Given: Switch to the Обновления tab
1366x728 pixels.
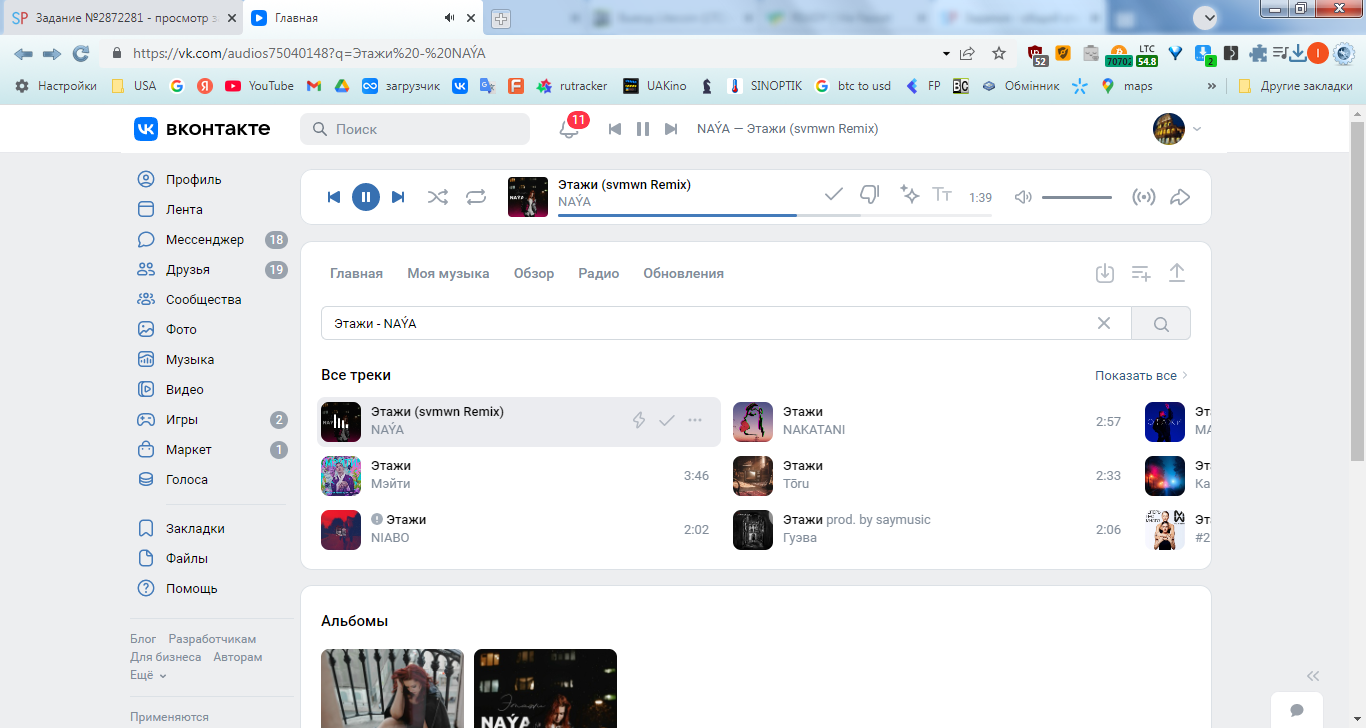Looking at the screenshot, I should pyautogui.click(x=684, y=274).
